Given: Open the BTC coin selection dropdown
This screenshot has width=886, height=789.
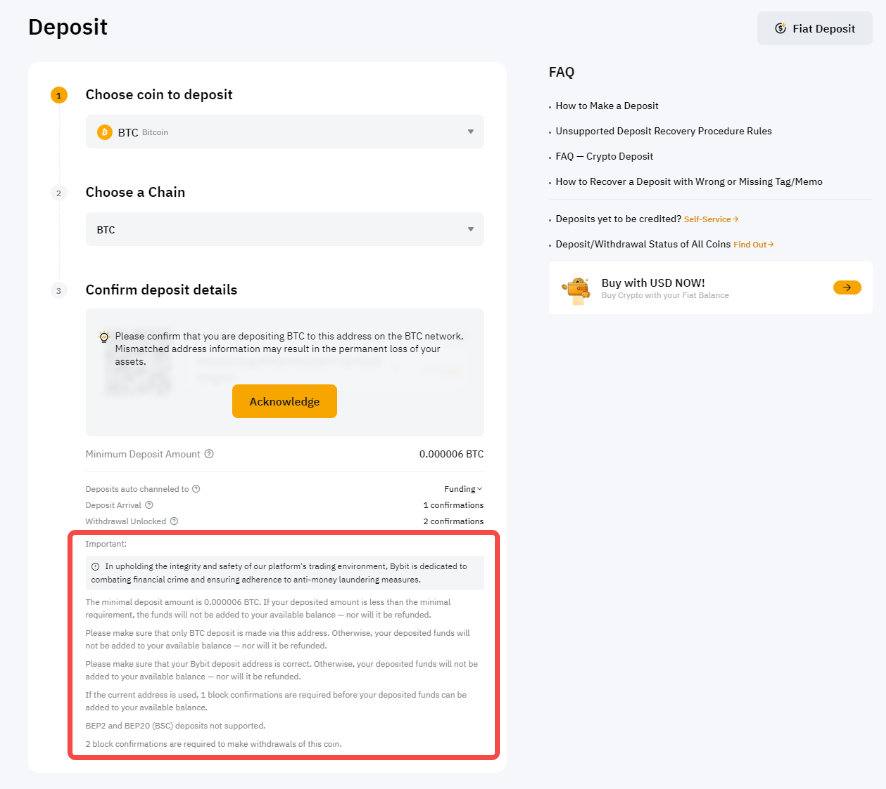Looking at the screenshot, I should [284, 132].
